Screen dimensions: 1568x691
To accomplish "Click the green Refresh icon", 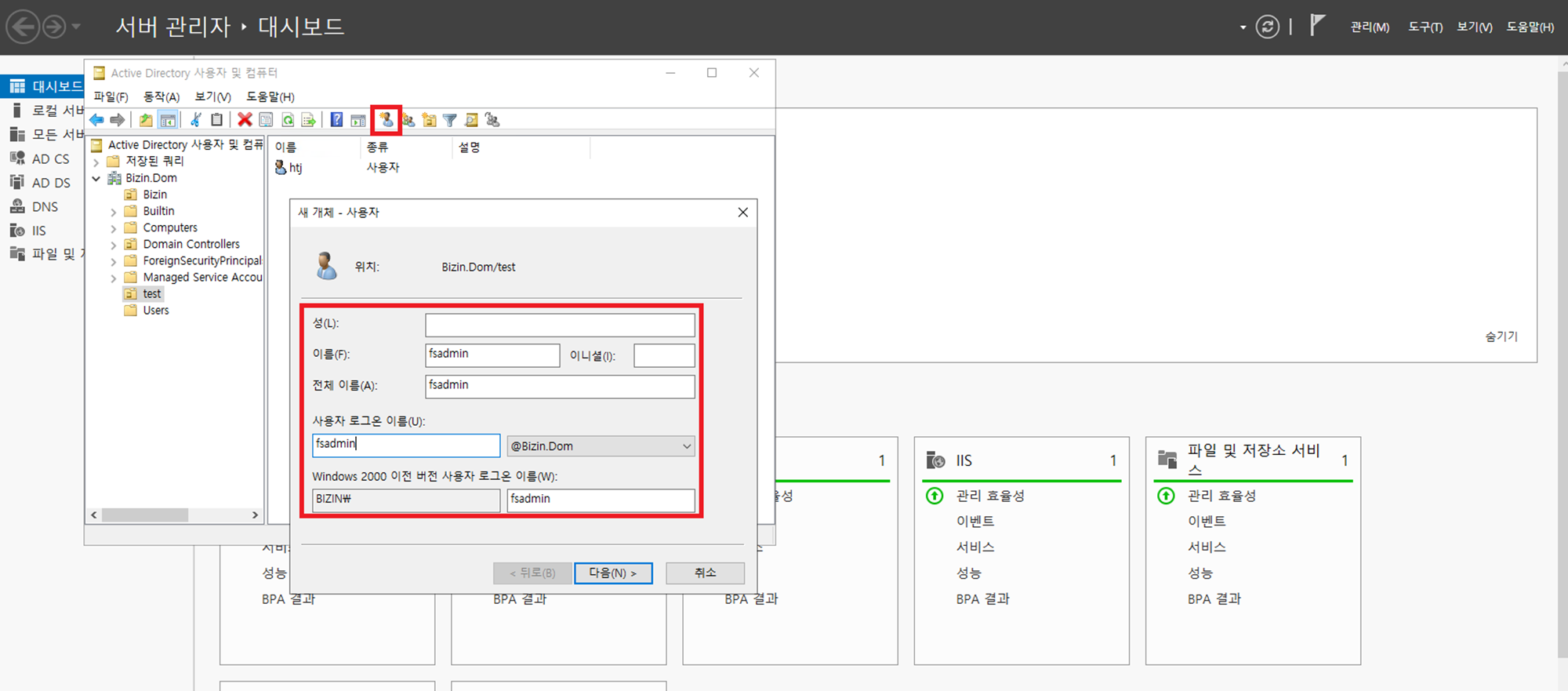I will (288, 120).
